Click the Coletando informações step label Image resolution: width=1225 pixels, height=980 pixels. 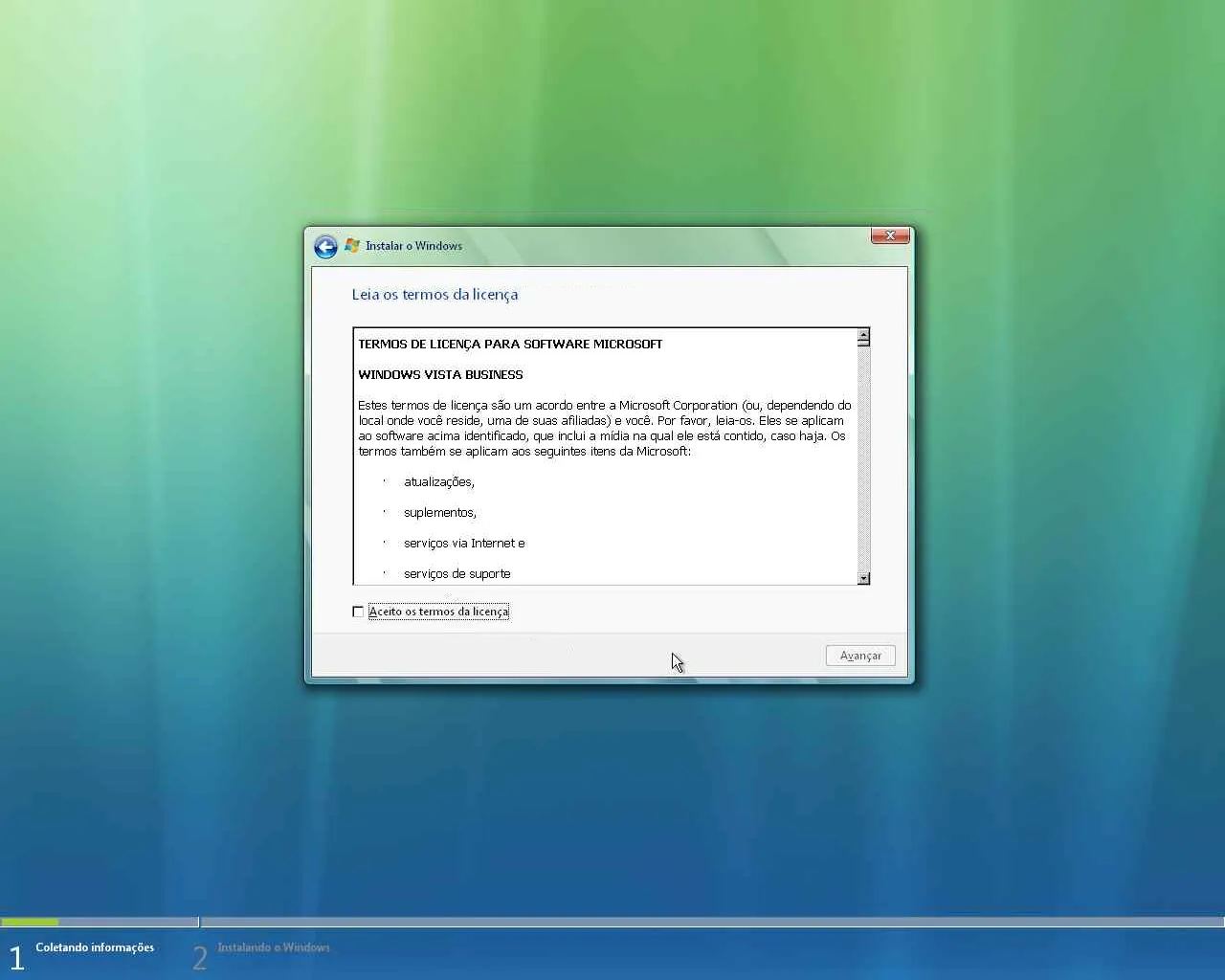(95, 947)
